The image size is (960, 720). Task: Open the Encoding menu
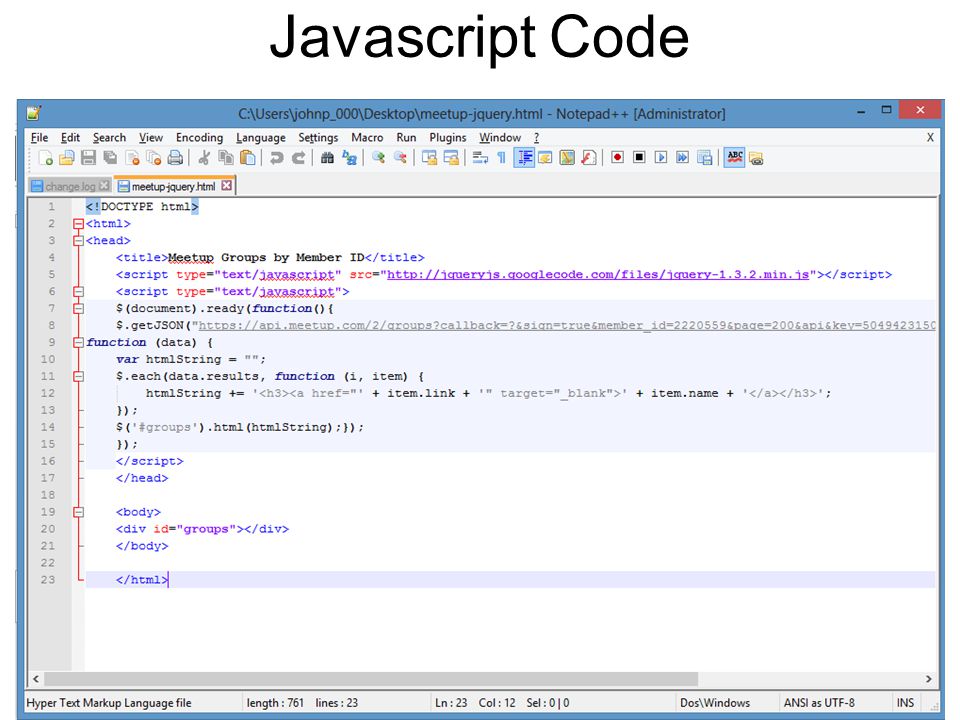pyautogui.click(x=199, y=138)
